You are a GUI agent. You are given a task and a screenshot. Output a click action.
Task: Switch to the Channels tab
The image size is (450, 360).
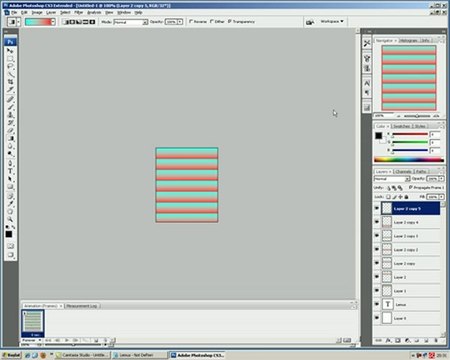(x=404, y=172)
